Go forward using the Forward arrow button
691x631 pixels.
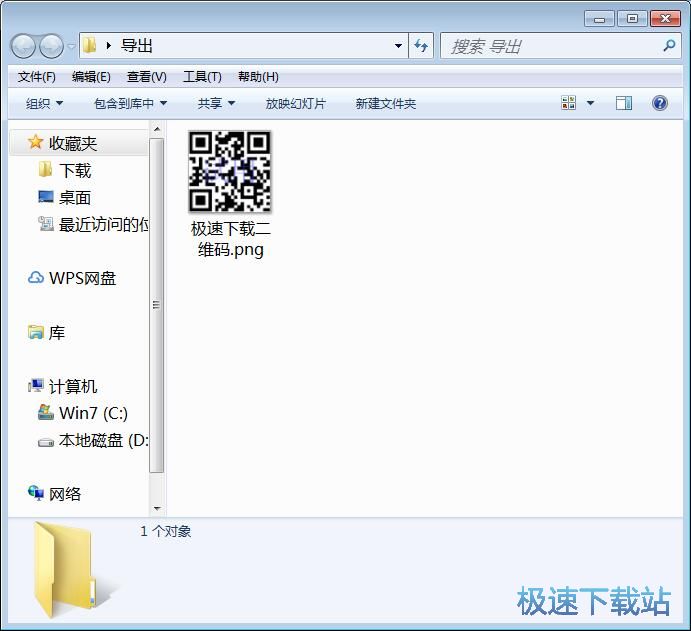52,46
